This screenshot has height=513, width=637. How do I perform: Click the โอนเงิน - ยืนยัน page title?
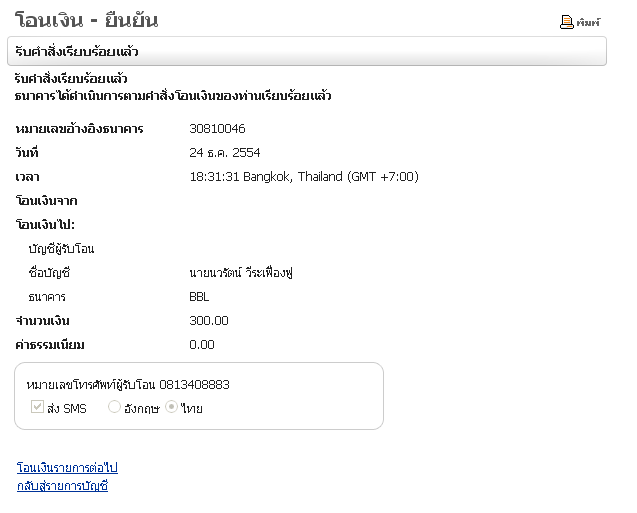(86, 20)
